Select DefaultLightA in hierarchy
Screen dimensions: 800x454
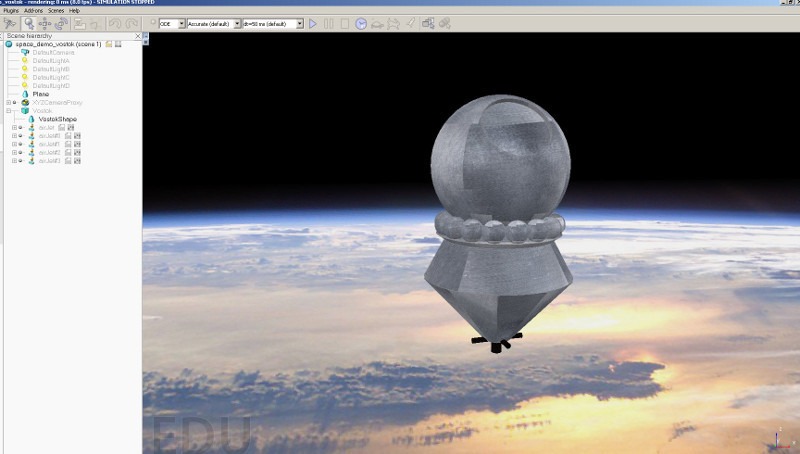[x=51, y=61]
